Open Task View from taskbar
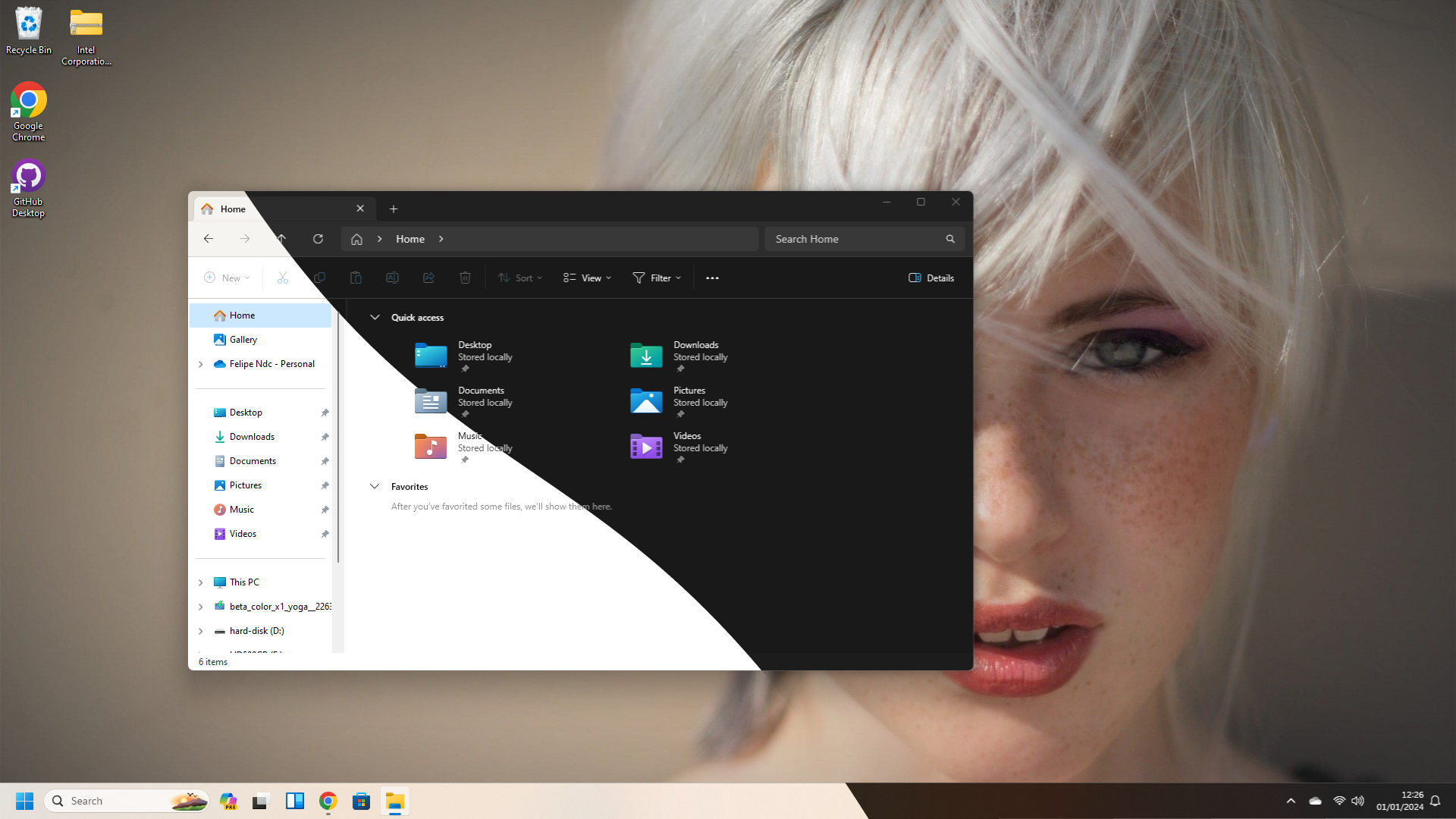The image size is (1456, 819). pos(261,801)
